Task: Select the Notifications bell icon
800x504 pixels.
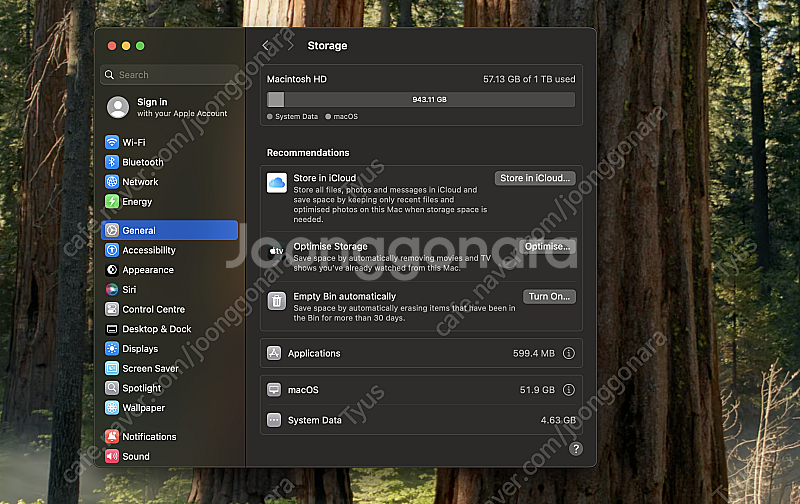Action: tap(112, 437)
